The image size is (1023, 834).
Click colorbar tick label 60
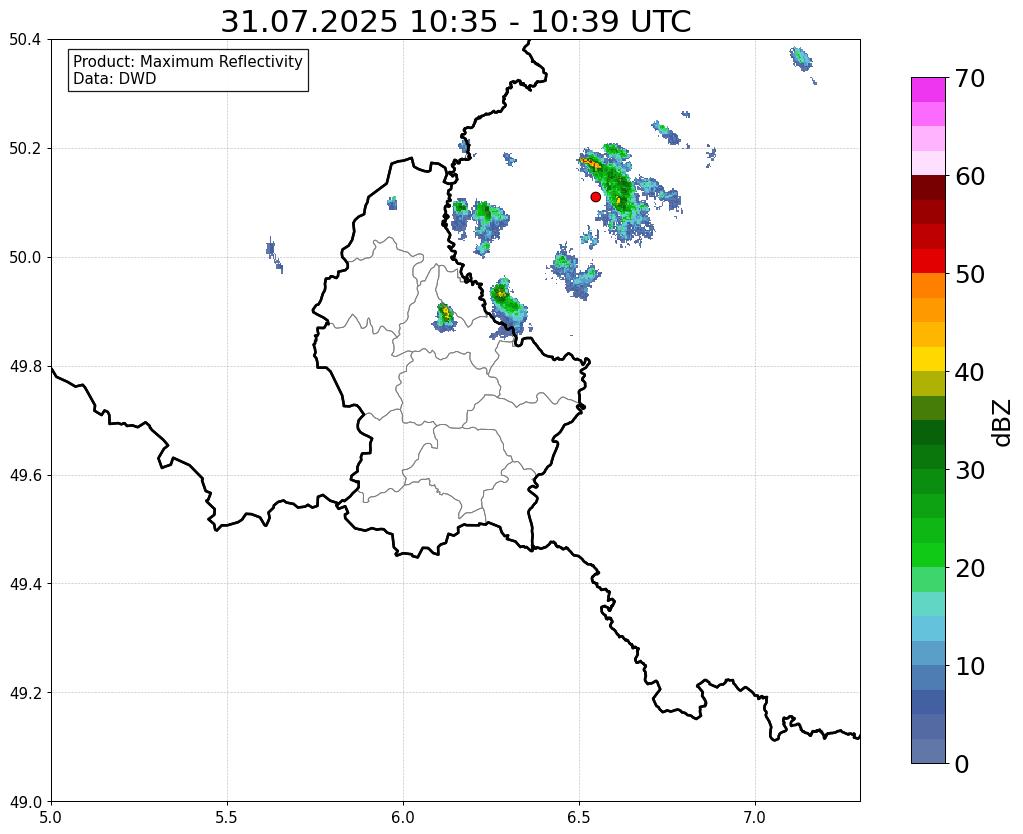(x=970, y=176)
